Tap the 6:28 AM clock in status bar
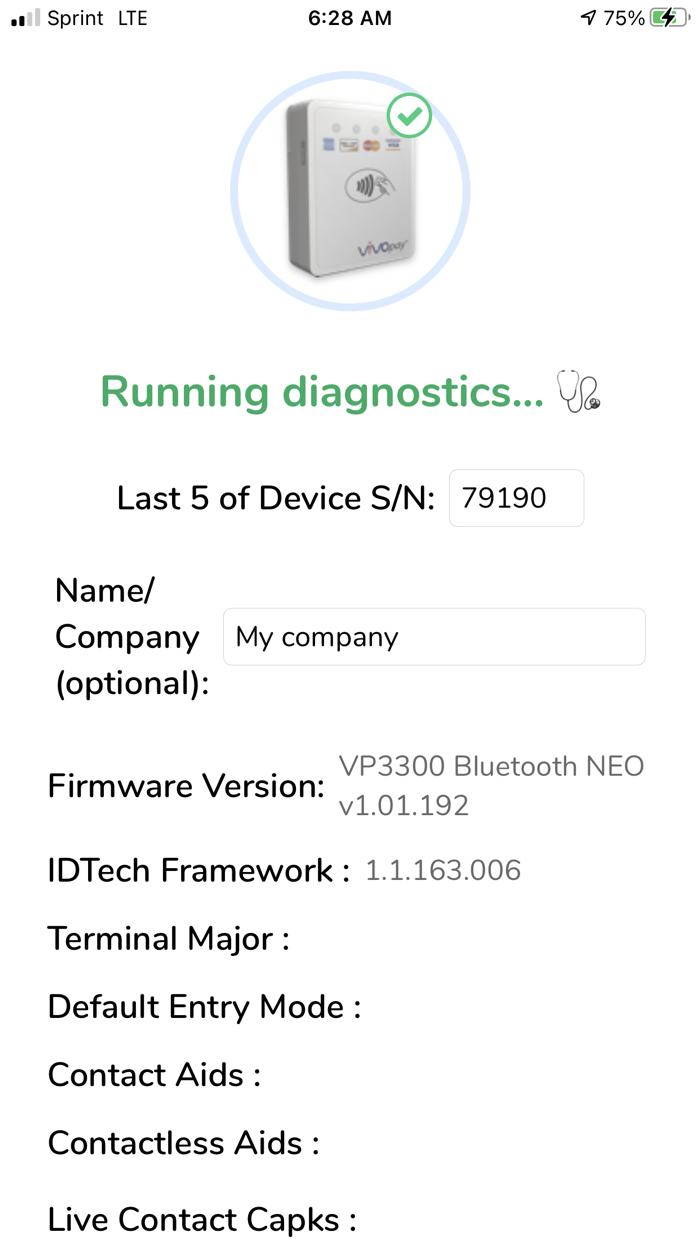Viewport: 700px width, 1244px height. pyautogui.click(x=349, y=16)
